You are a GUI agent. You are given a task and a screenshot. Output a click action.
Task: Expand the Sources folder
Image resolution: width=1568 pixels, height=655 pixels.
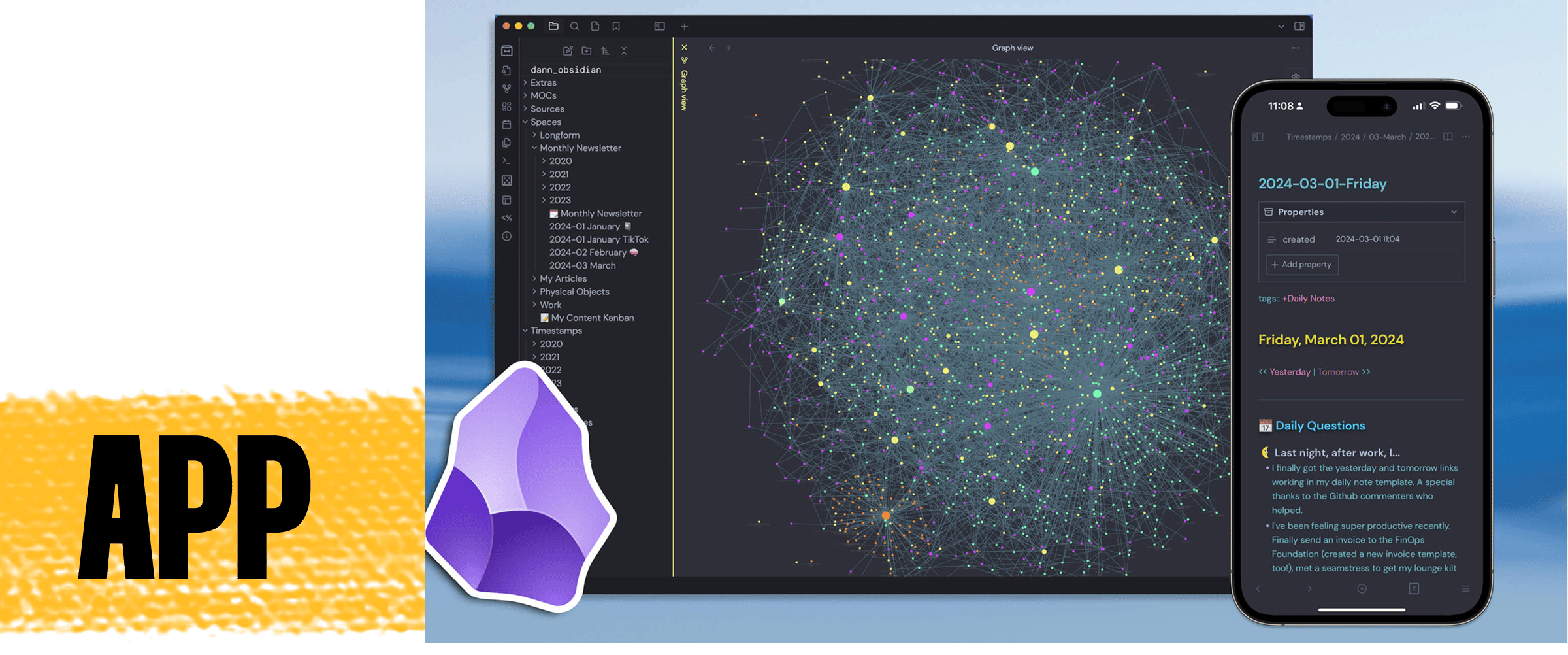click(547, 109)
